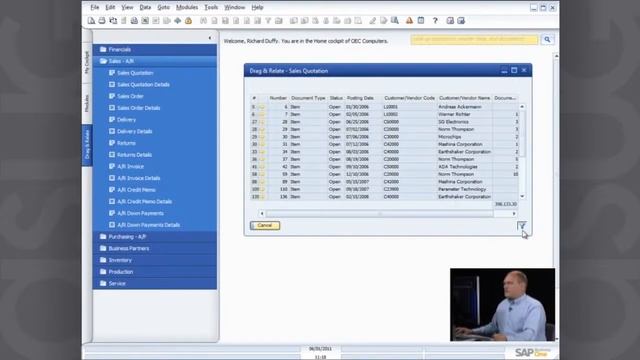Image resolution: width=640 pixels, height=360 pixels.
Task: Open the Edit menu
Action: click(x=110, y=7)
